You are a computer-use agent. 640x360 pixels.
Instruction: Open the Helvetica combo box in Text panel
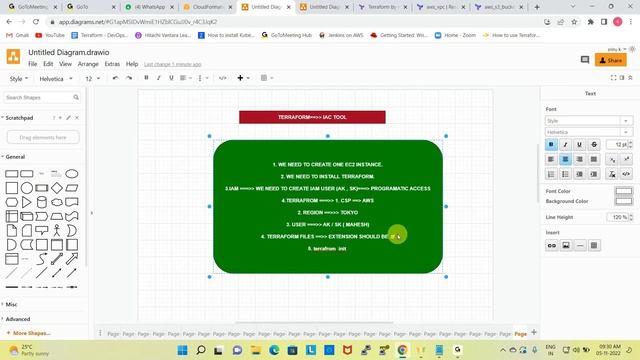[x=589, y=132]
